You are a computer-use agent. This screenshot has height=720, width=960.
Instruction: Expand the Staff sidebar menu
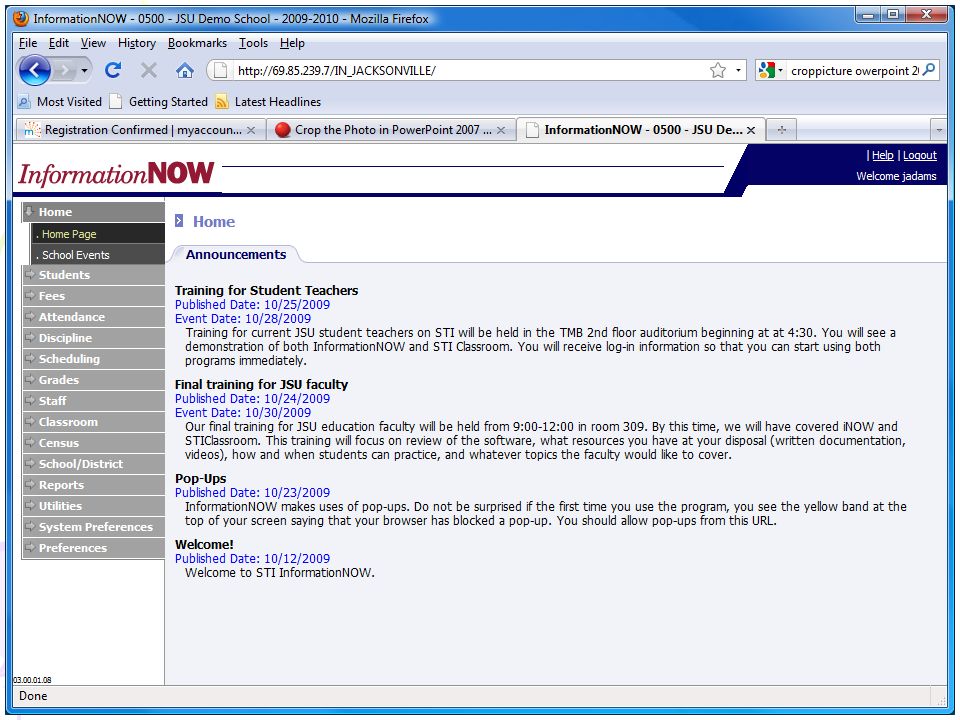pos(94,401)
